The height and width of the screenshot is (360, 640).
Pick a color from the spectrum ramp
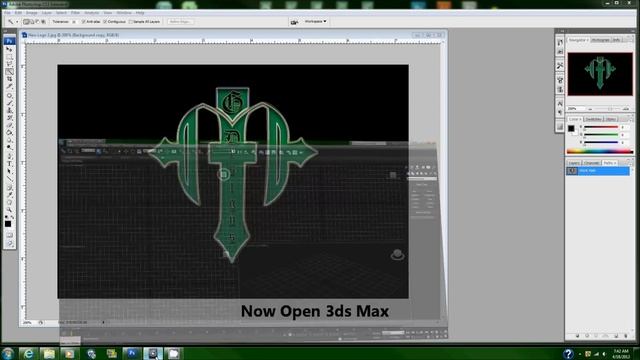tap(600, 151)
